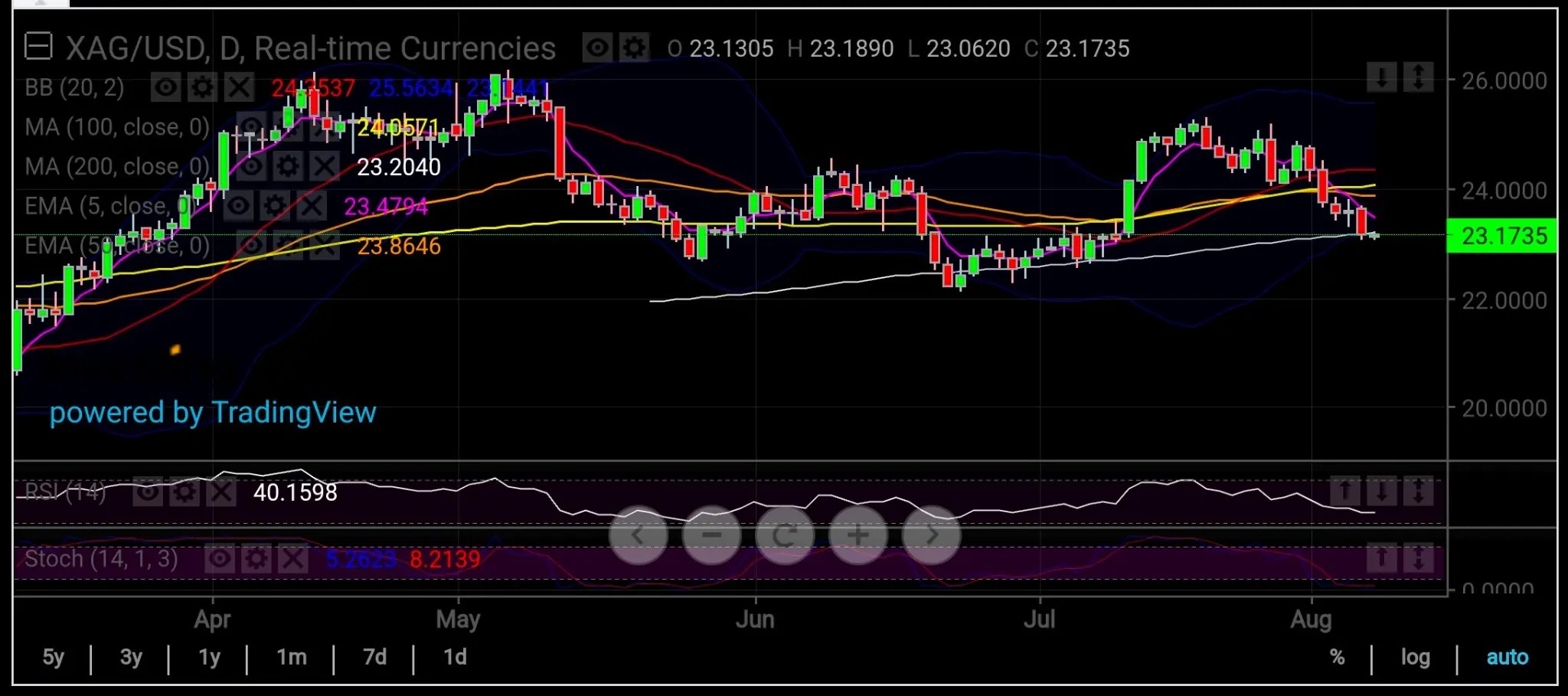Select the 1d time range
Screen dimensions: 1568x696
click(455, 657)
